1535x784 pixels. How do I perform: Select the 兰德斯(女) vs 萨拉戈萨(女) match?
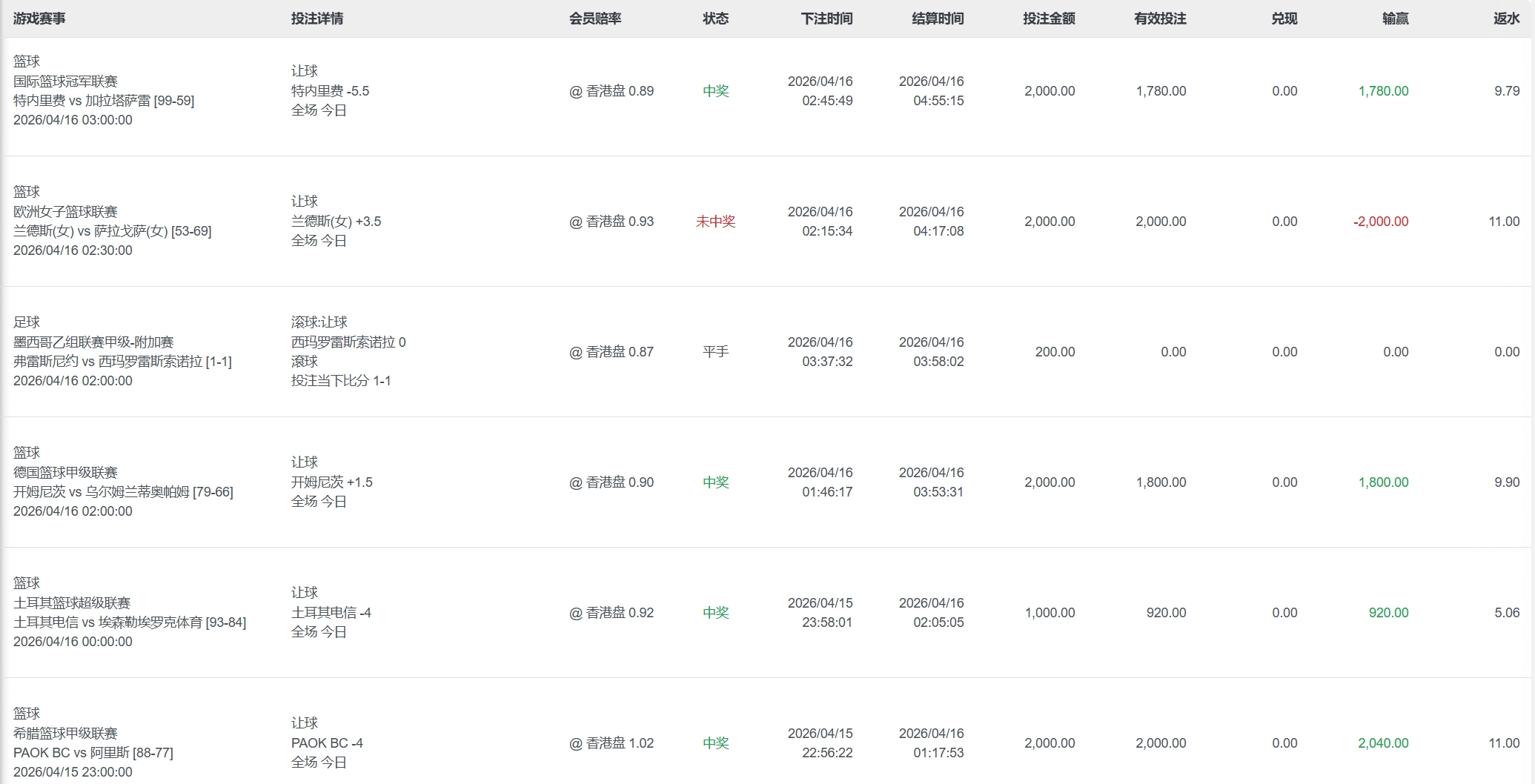(x=112, y=231)
